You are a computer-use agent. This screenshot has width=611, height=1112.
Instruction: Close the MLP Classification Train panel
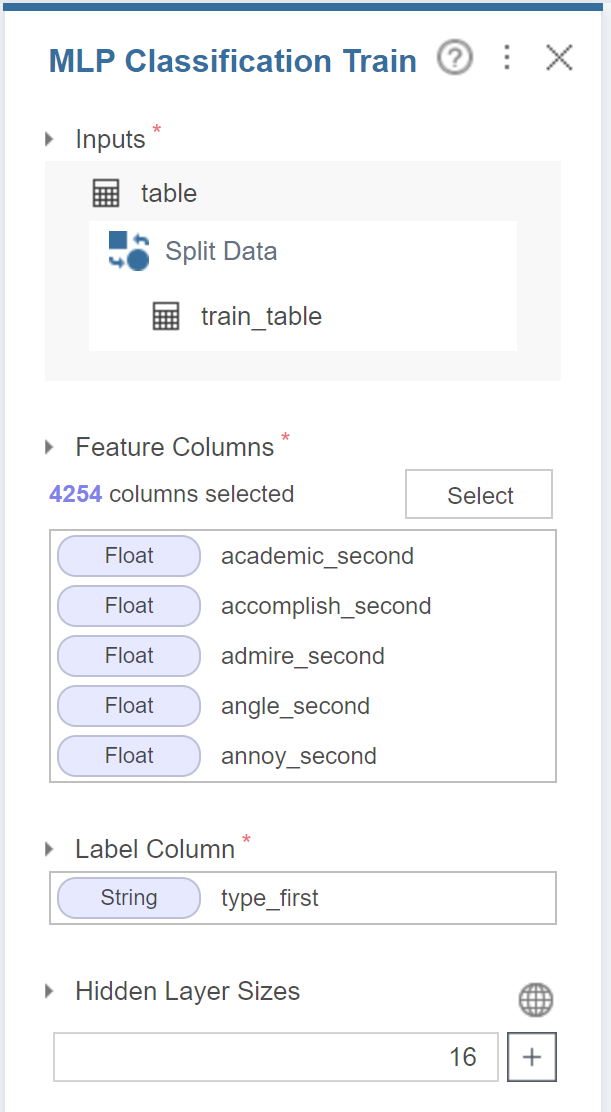[x=559, y=58]
